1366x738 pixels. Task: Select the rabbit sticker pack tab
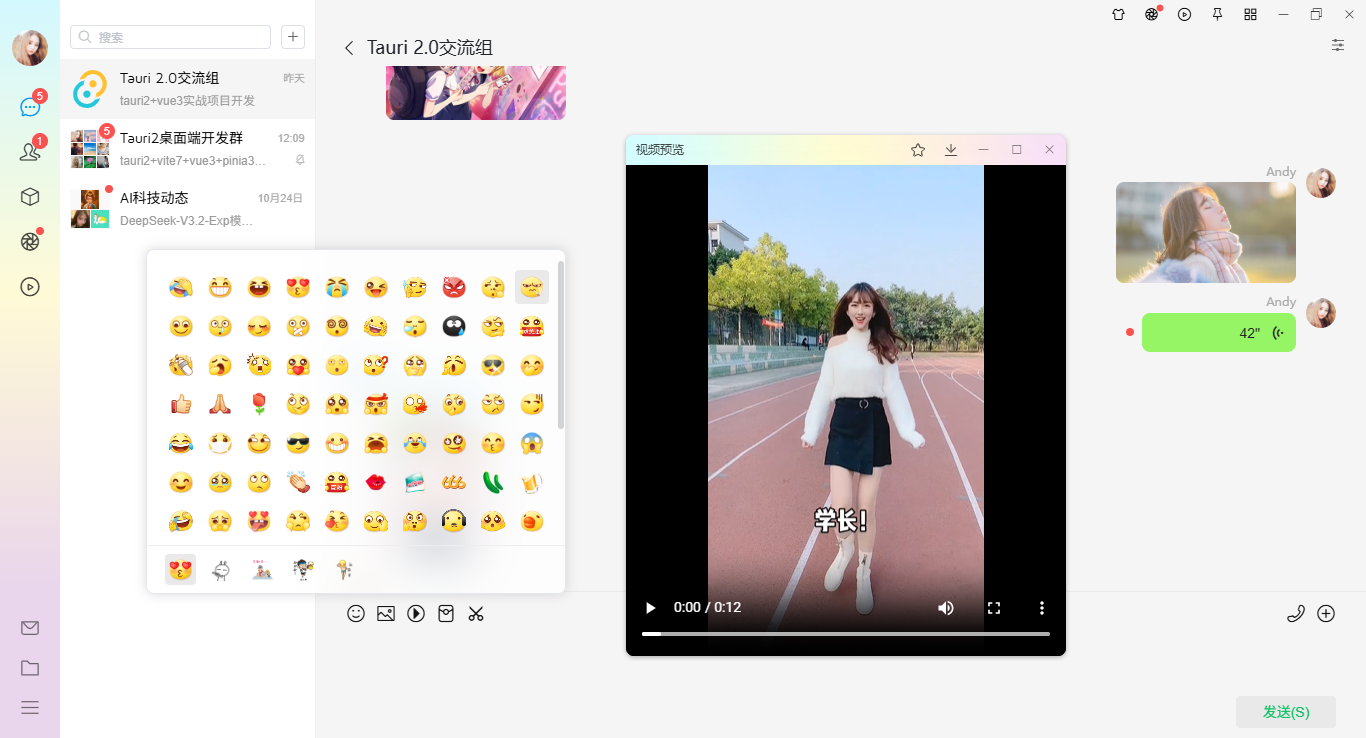(x=221, y=570)
